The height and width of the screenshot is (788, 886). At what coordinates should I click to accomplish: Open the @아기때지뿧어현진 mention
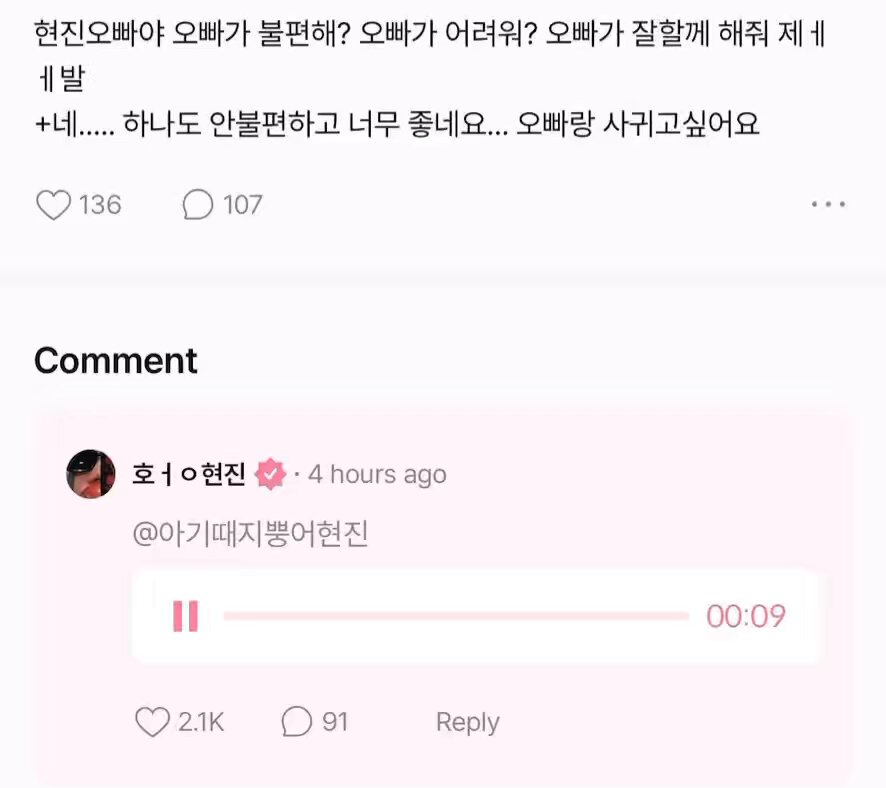[250, 534]
